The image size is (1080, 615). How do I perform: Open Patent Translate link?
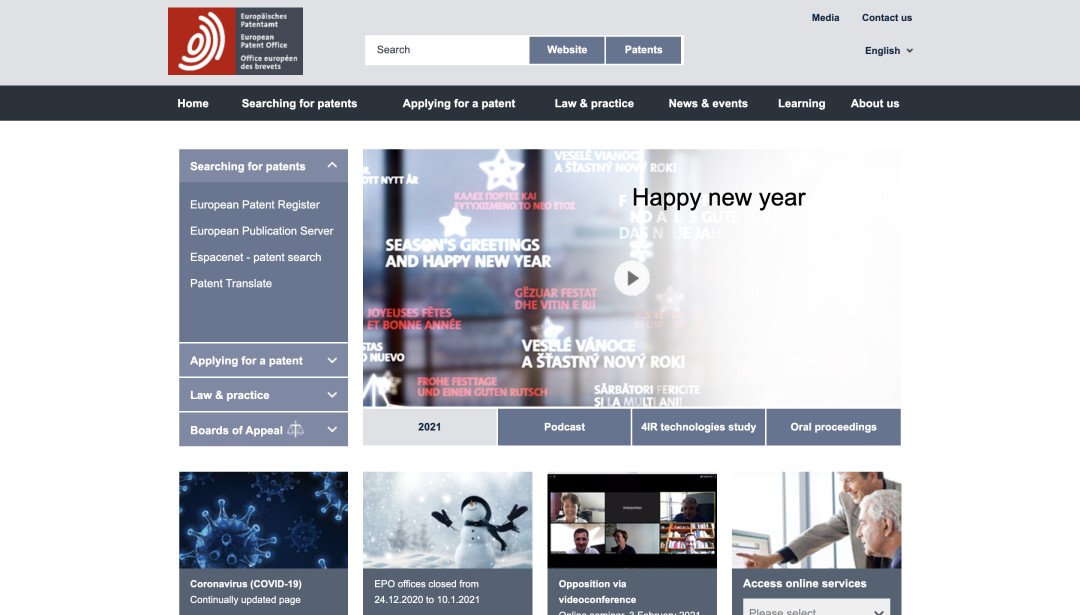pos(231,283)
